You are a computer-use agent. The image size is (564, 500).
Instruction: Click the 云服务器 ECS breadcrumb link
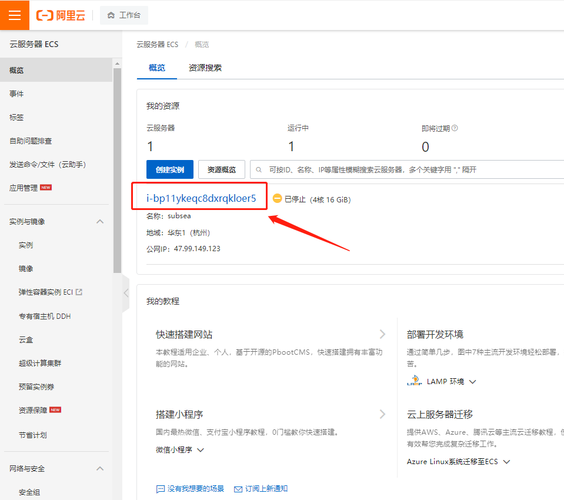click(157, 44)
